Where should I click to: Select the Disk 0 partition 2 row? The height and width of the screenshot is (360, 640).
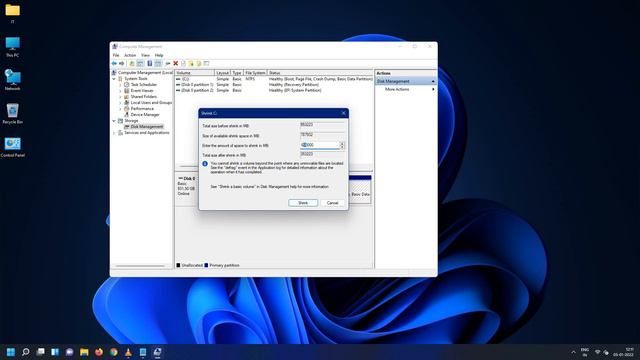click(273, 90)
